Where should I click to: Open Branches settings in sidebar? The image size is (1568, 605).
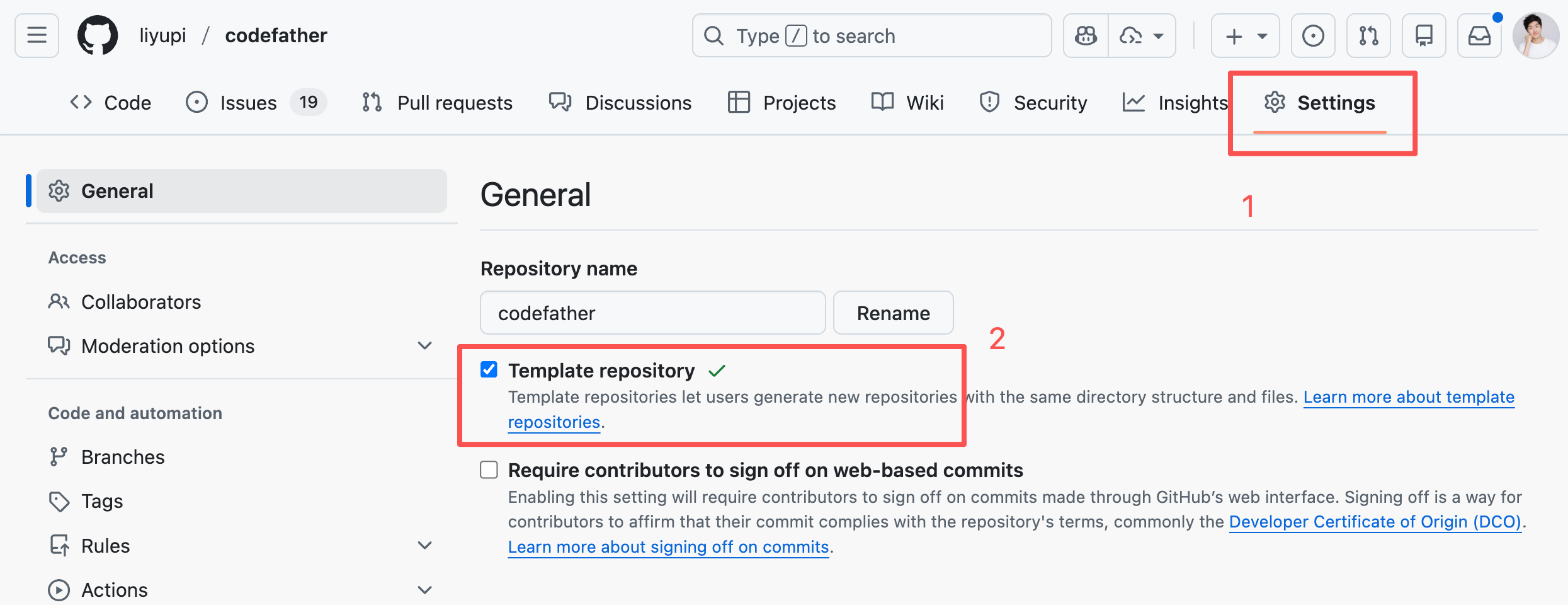(x=123, y=457)
